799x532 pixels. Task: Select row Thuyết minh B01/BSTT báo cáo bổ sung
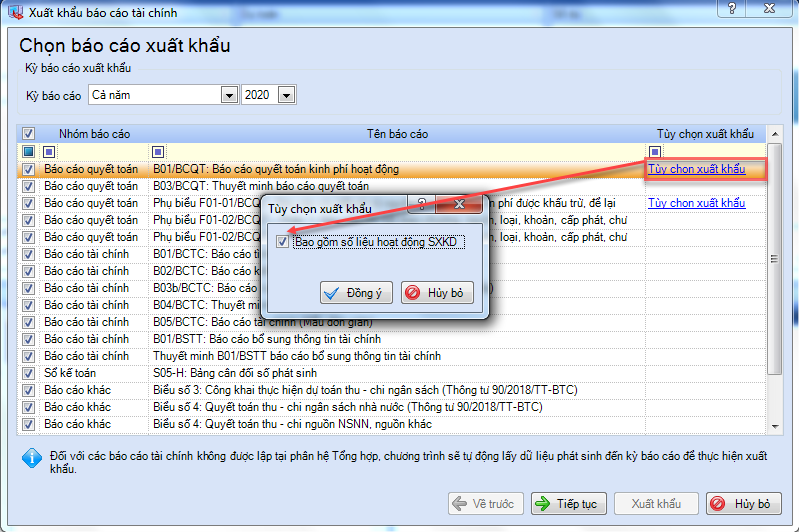pos(391,356)
